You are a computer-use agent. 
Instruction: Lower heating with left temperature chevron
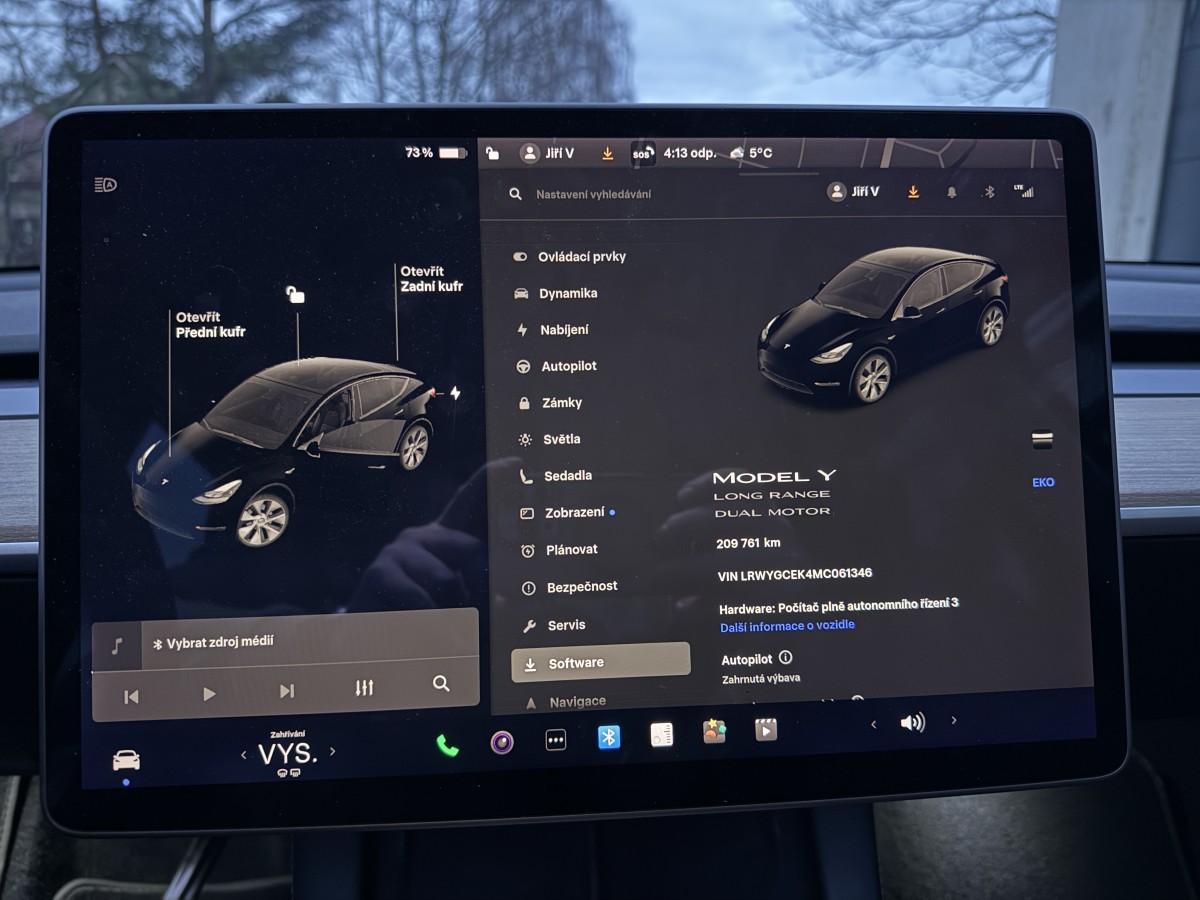click(244, 754)
